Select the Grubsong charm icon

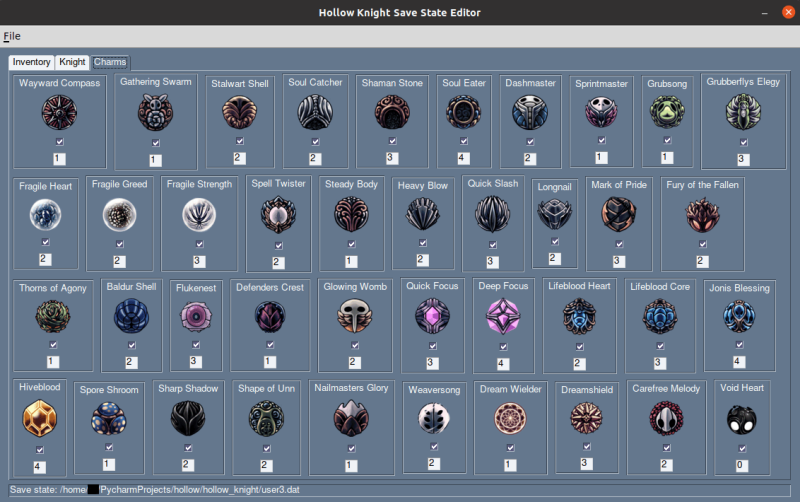pyautogui.click(x=667, y=112)
